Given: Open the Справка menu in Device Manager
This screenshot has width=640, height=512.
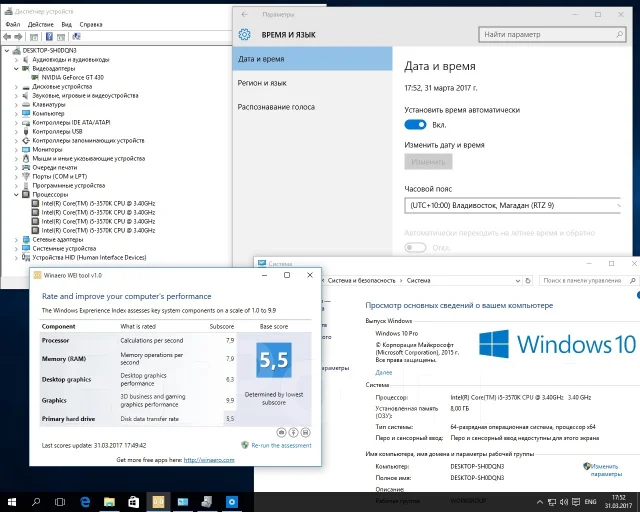Looking at the screenshot, I should click(x=91, y=24).
